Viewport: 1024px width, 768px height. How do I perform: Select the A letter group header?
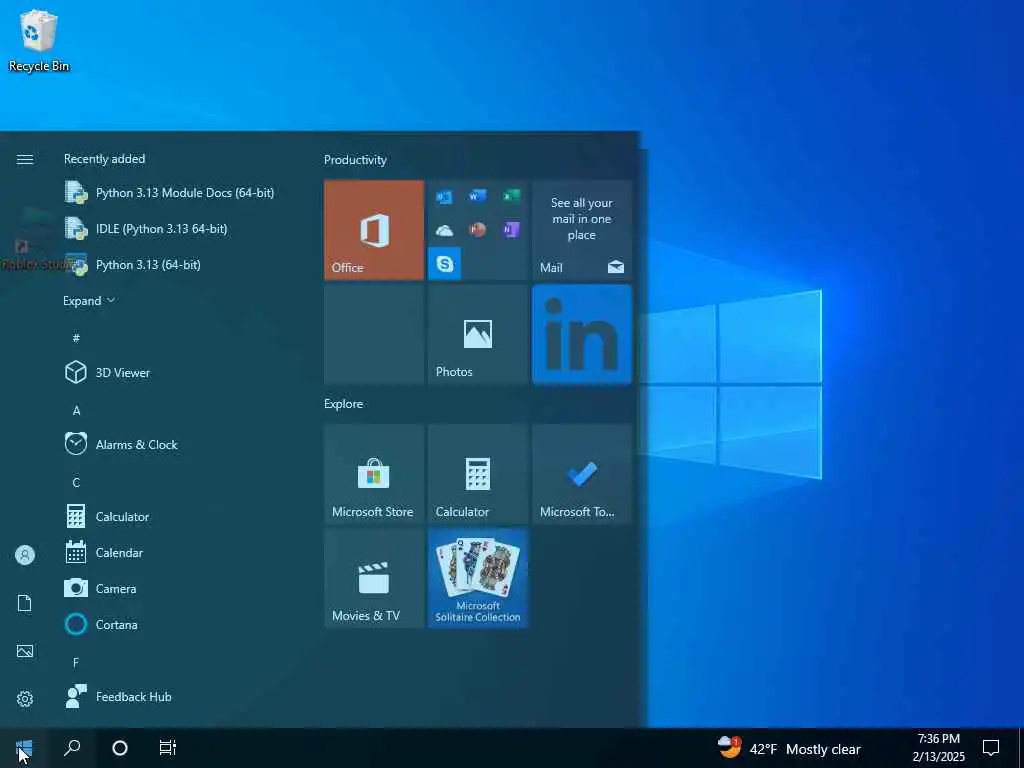tap(76, 411)
